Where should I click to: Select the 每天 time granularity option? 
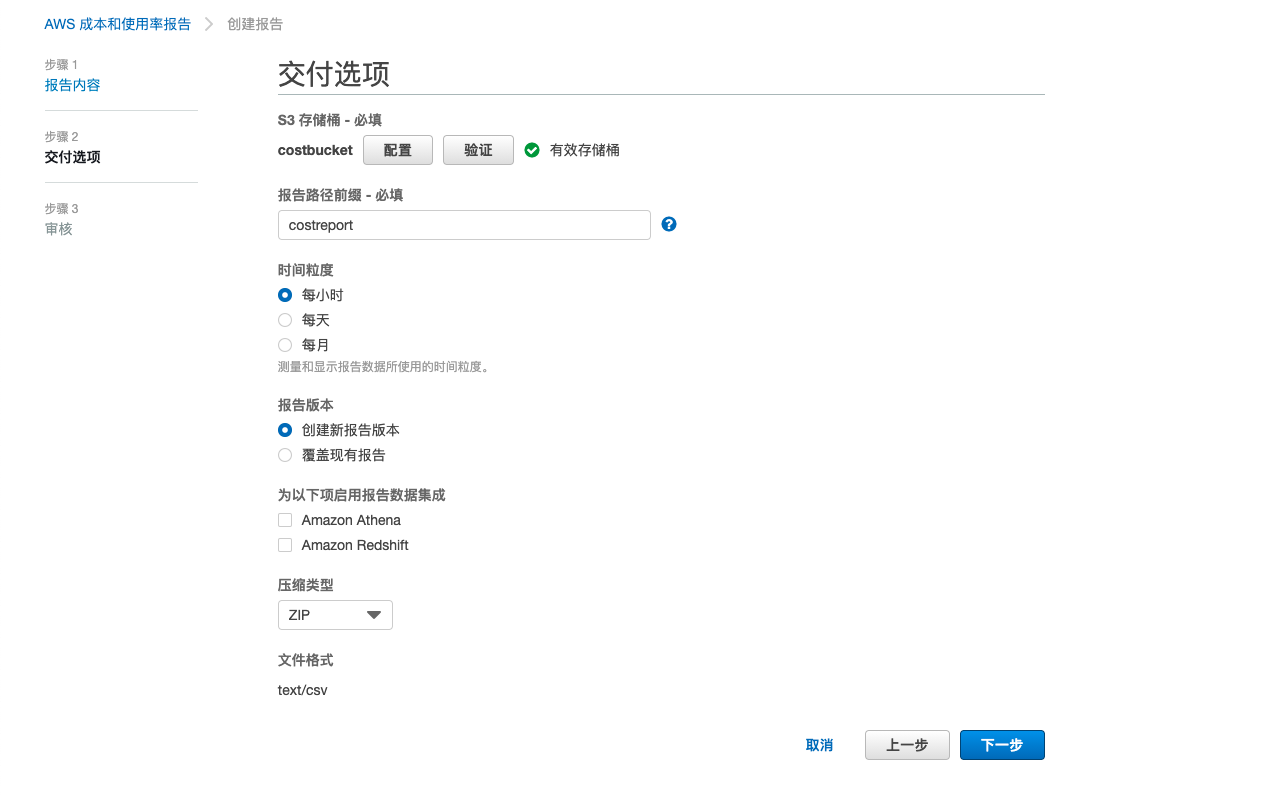point(285,320)
